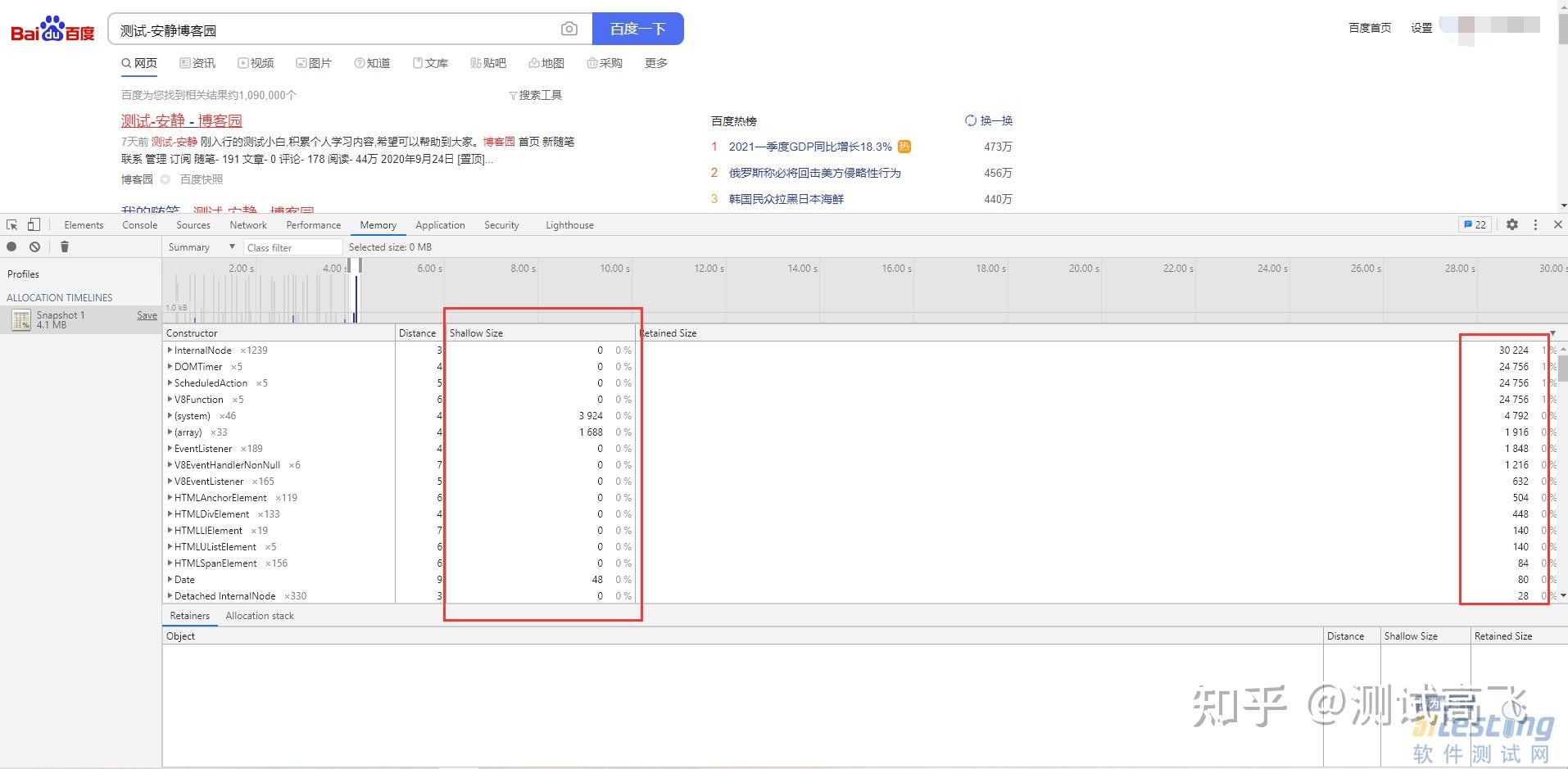Save Snapshot 1 via the Save link
This screenshot has height=769, width=1568.
[x=147, y=314]
